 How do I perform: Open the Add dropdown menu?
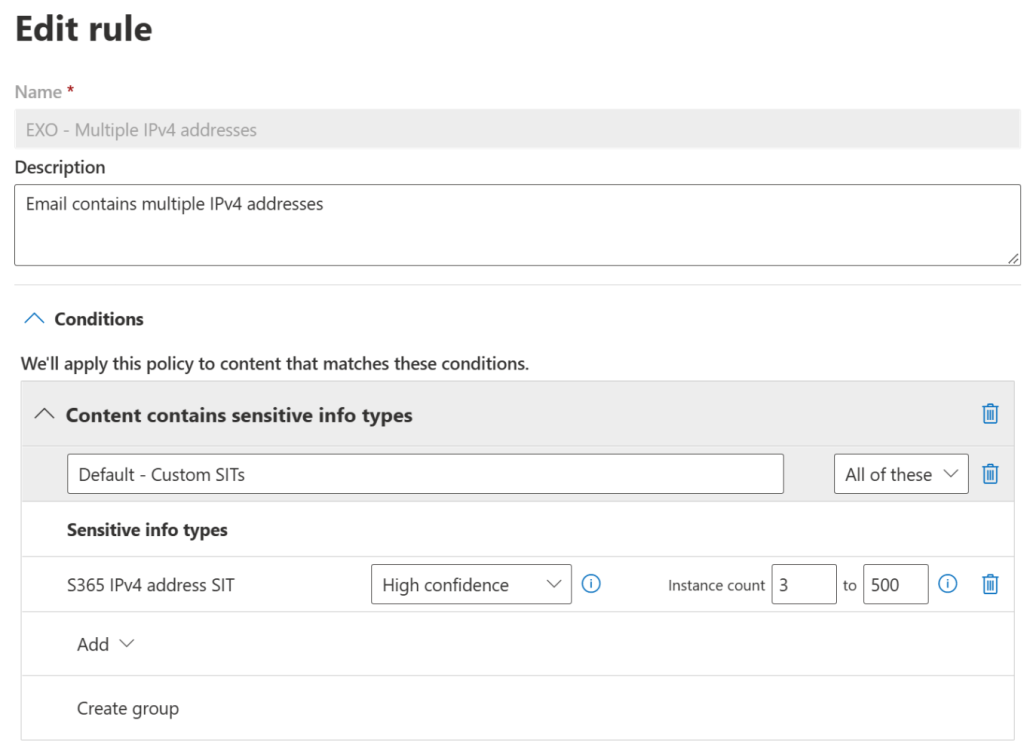(x=105, y=644)
